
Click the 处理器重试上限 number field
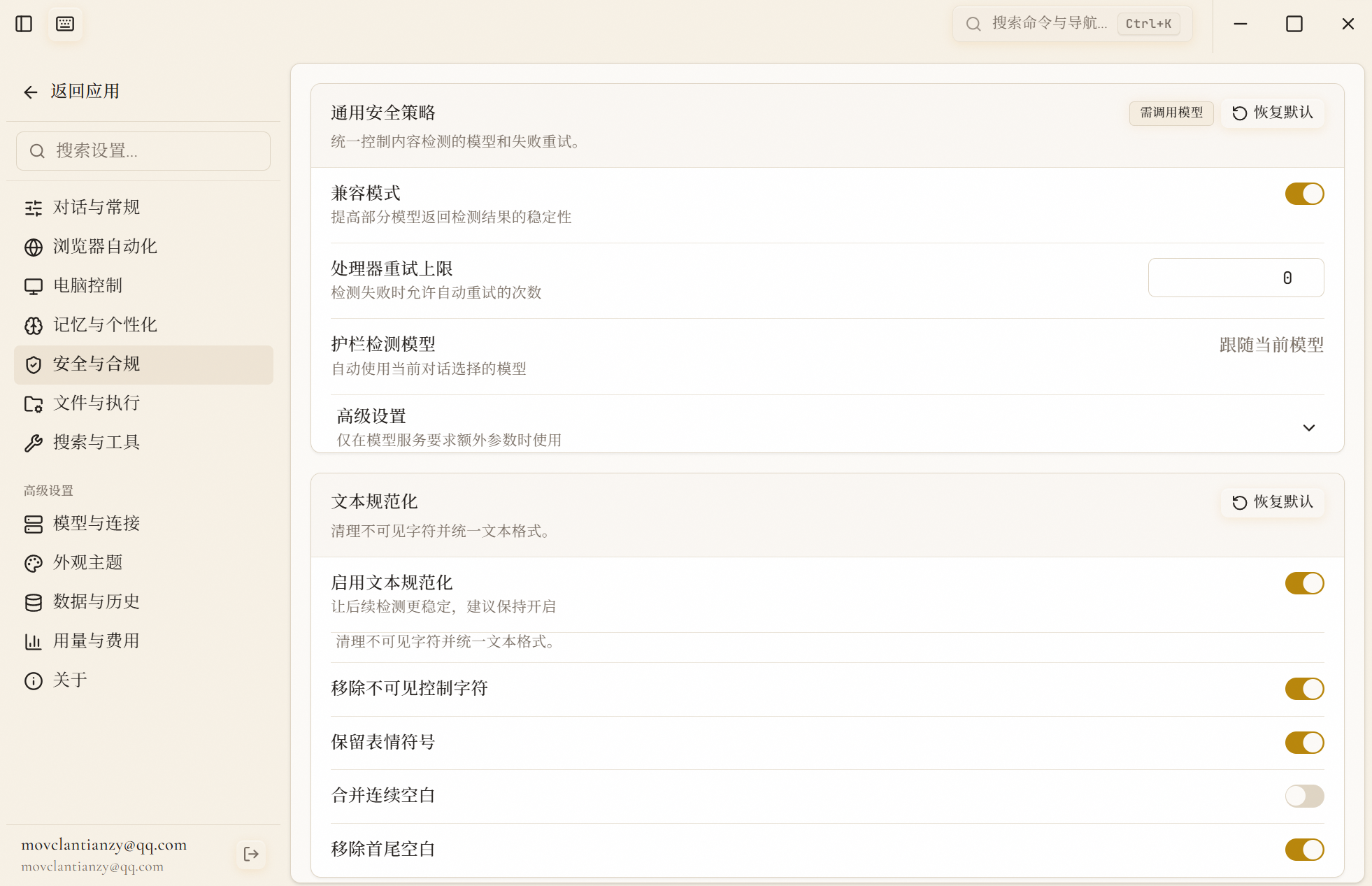click(x=1236, y=278)
